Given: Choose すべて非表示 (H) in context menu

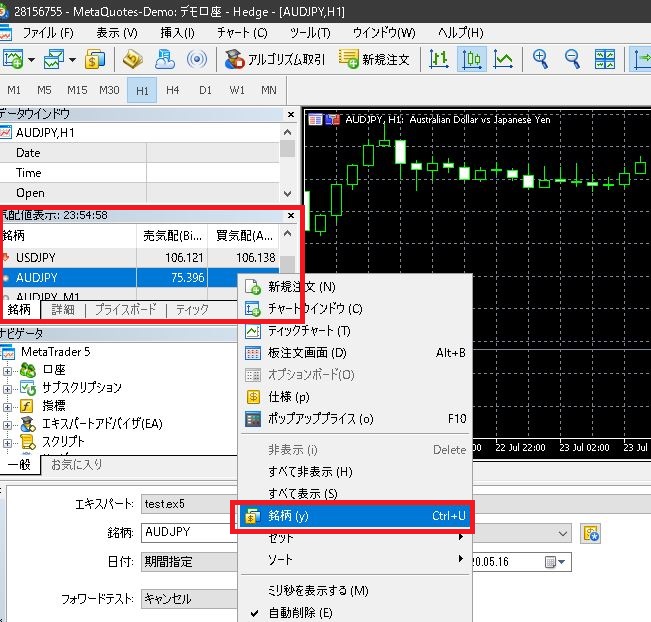Looking at the screenshot, I should [x=356, y=472].
